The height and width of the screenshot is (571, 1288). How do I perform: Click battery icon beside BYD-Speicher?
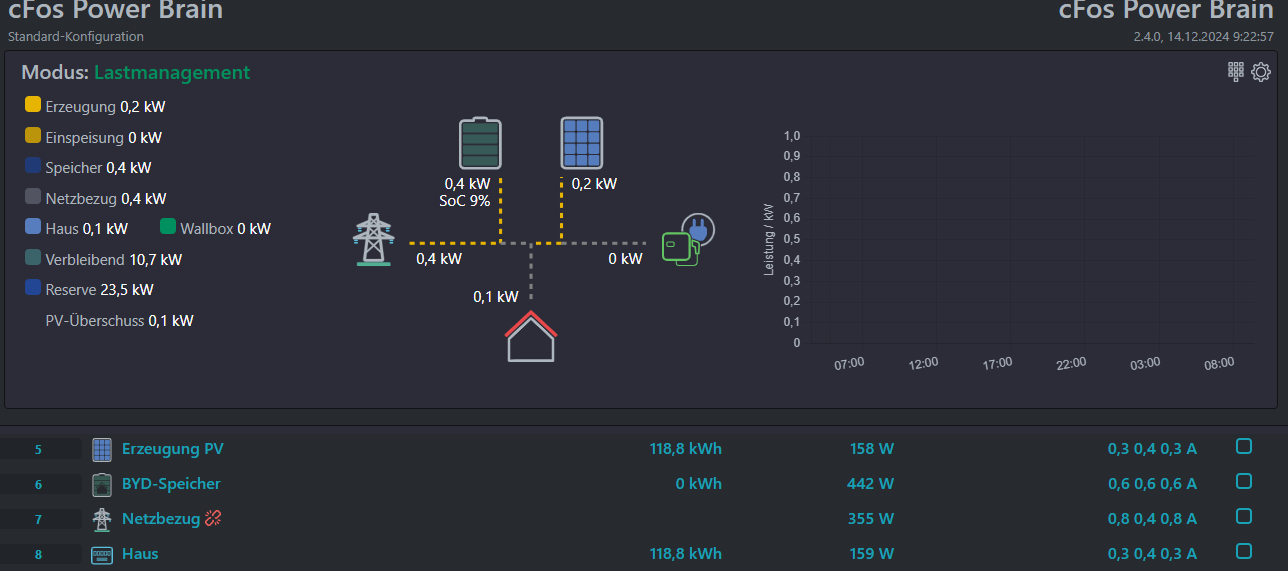coord(102,484)
